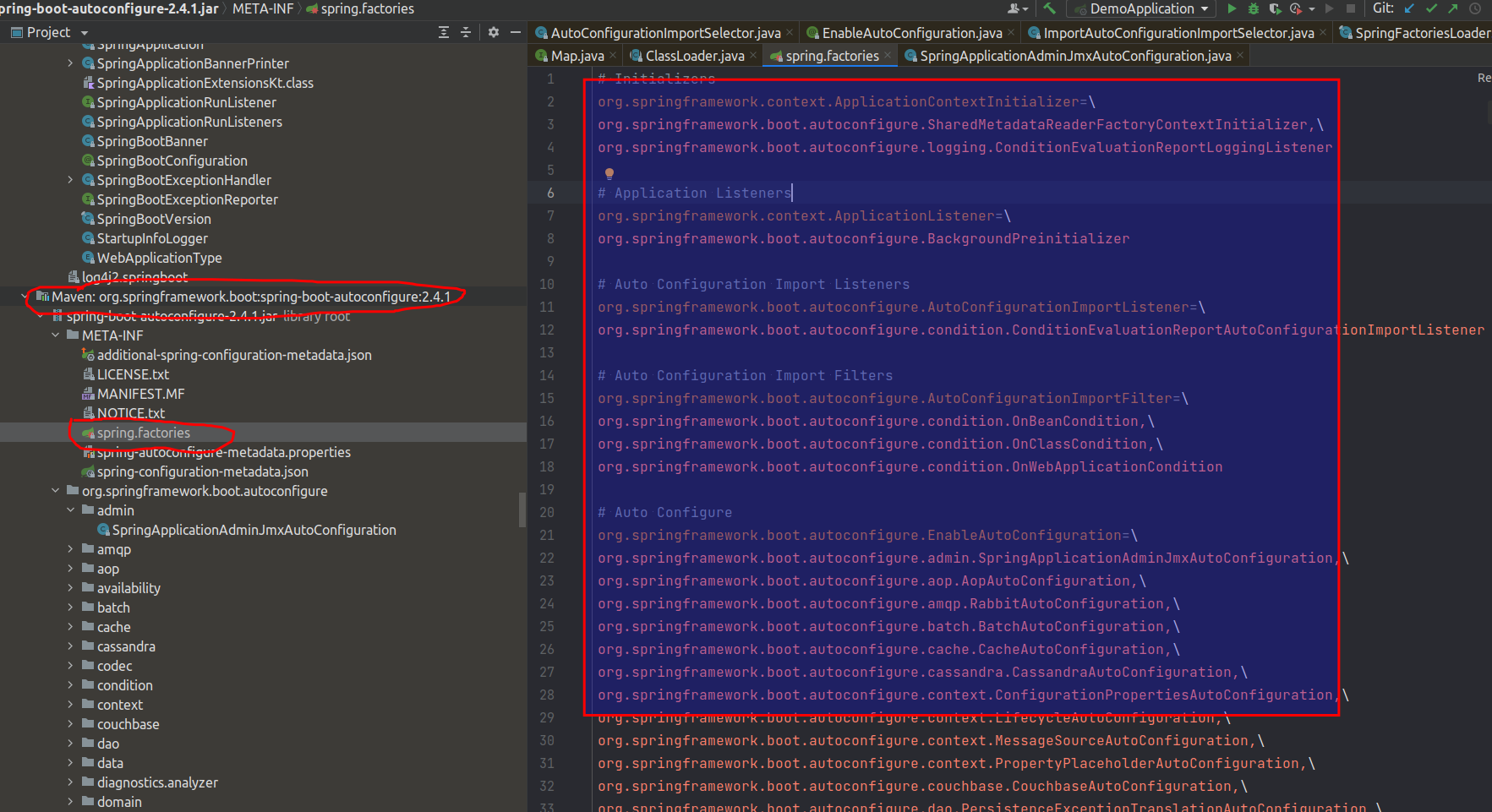Switch to EnableAutoConfiguration.java tab
Screen dimensions: 1492x812
pos(912,33)
